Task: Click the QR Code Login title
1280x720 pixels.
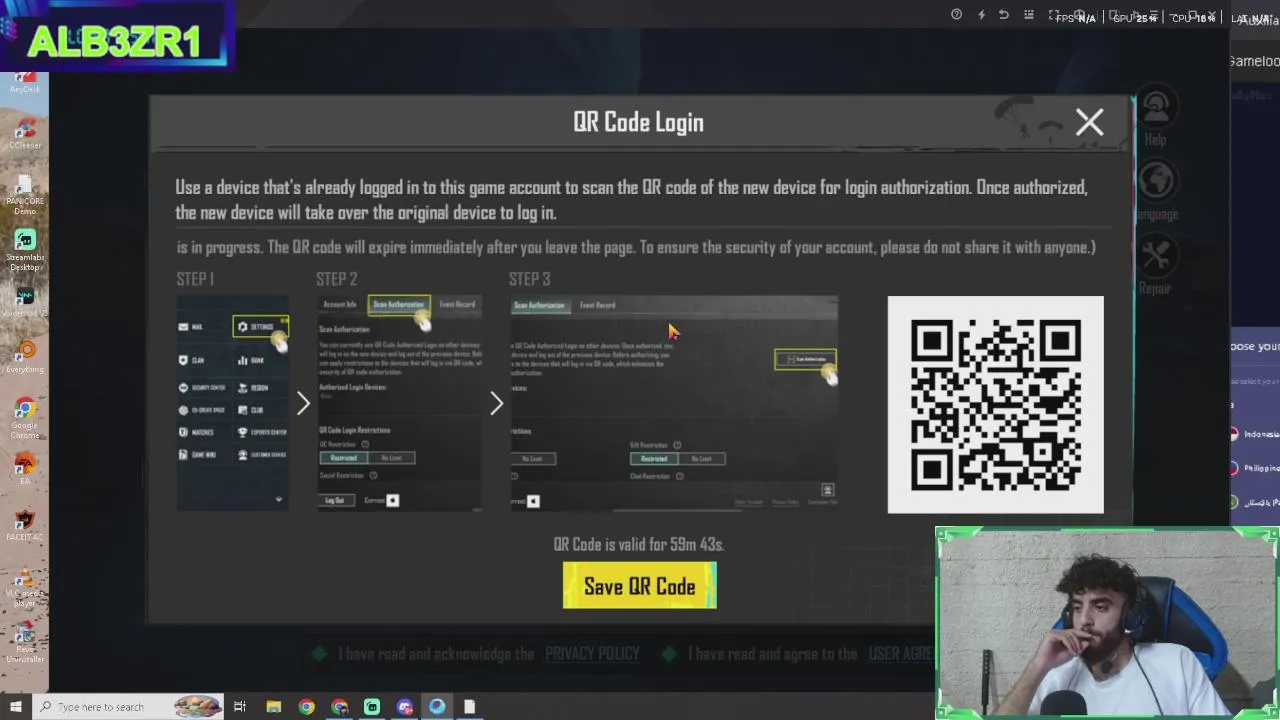Action: pos(638,122)
